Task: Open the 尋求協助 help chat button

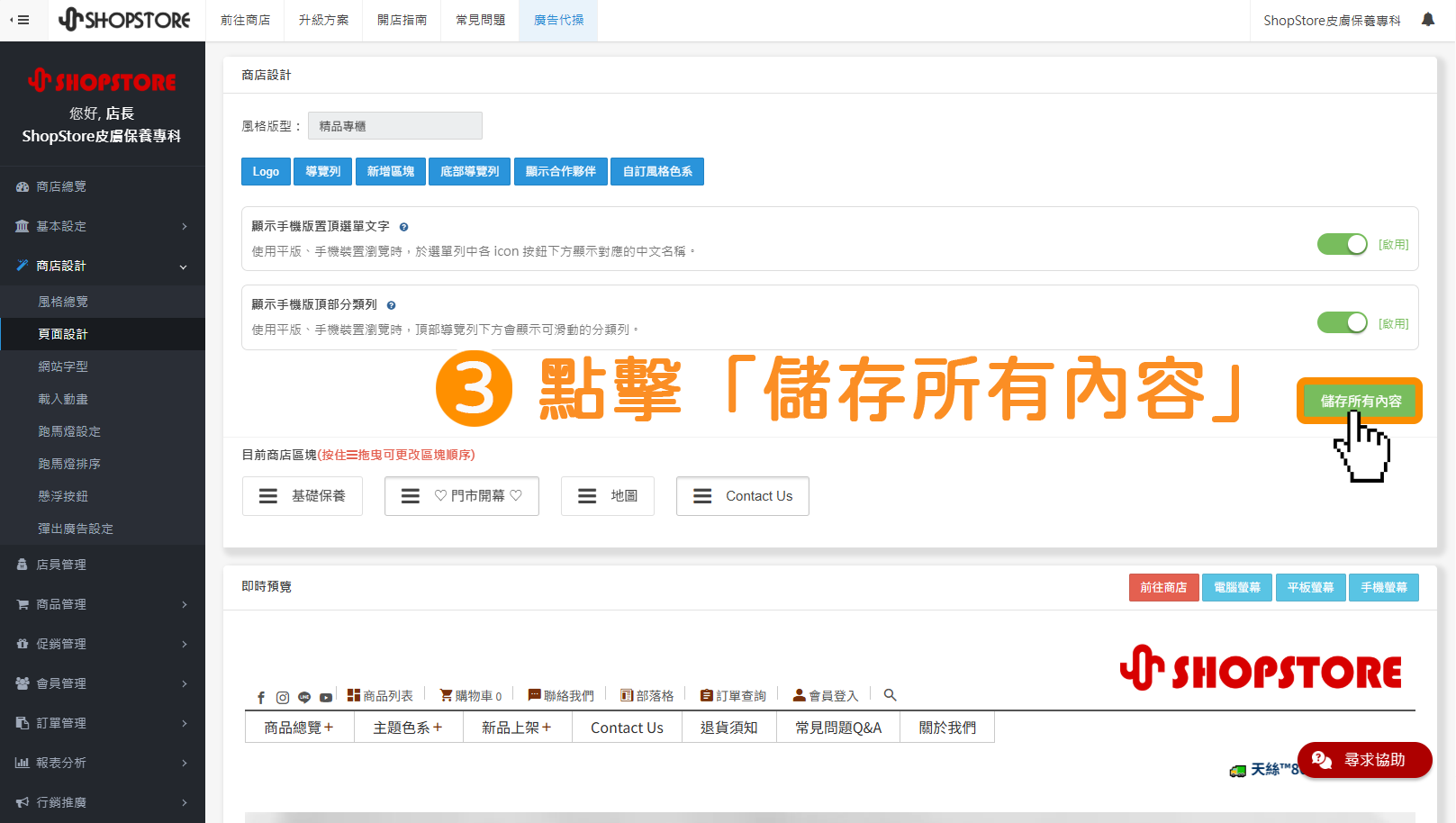Action: click(x=1364, y=760)
